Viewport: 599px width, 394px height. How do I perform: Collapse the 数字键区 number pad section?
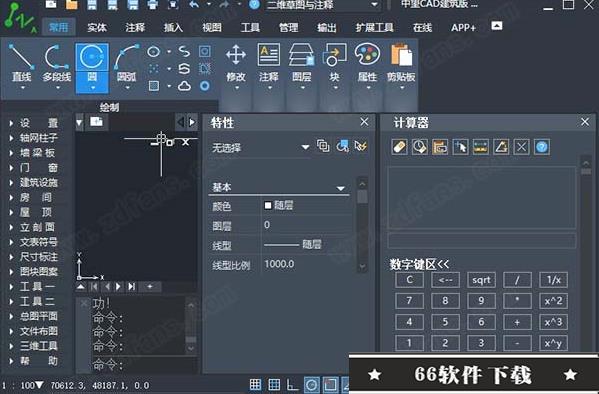[419, 264]
